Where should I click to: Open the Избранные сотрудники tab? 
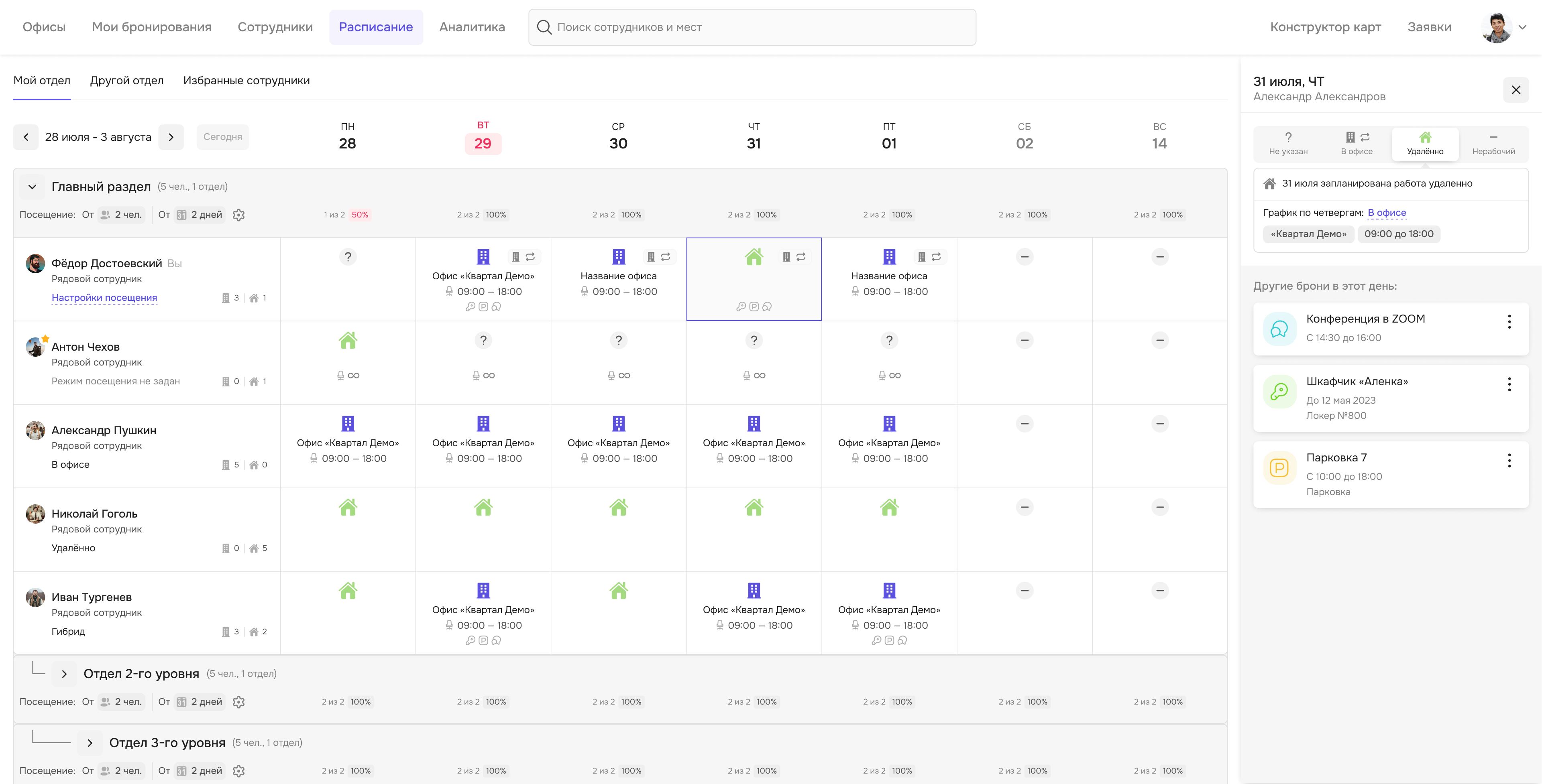click(x=246, y=80)
